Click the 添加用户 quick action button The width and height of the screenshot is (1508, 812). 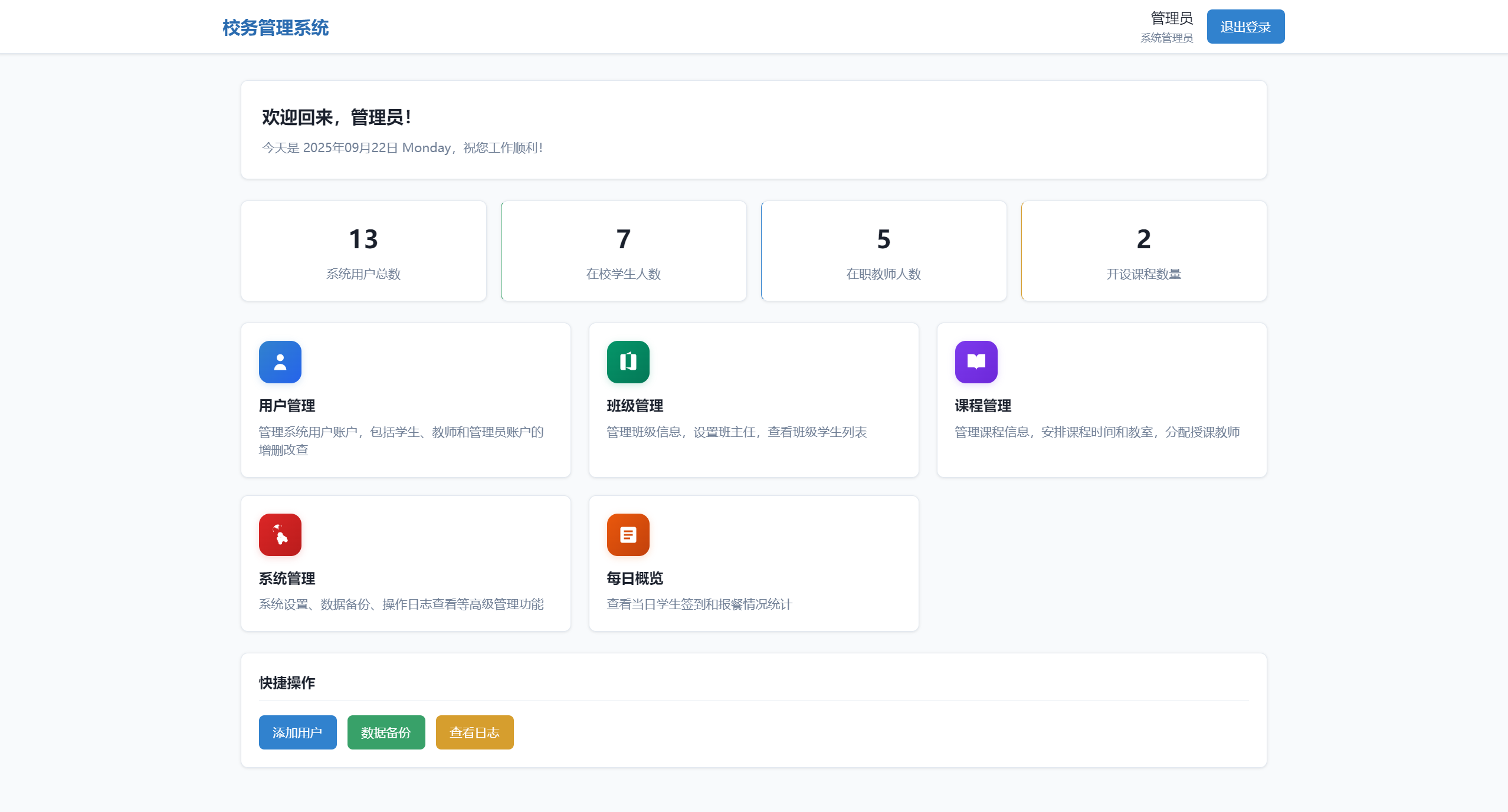(297, 732)
